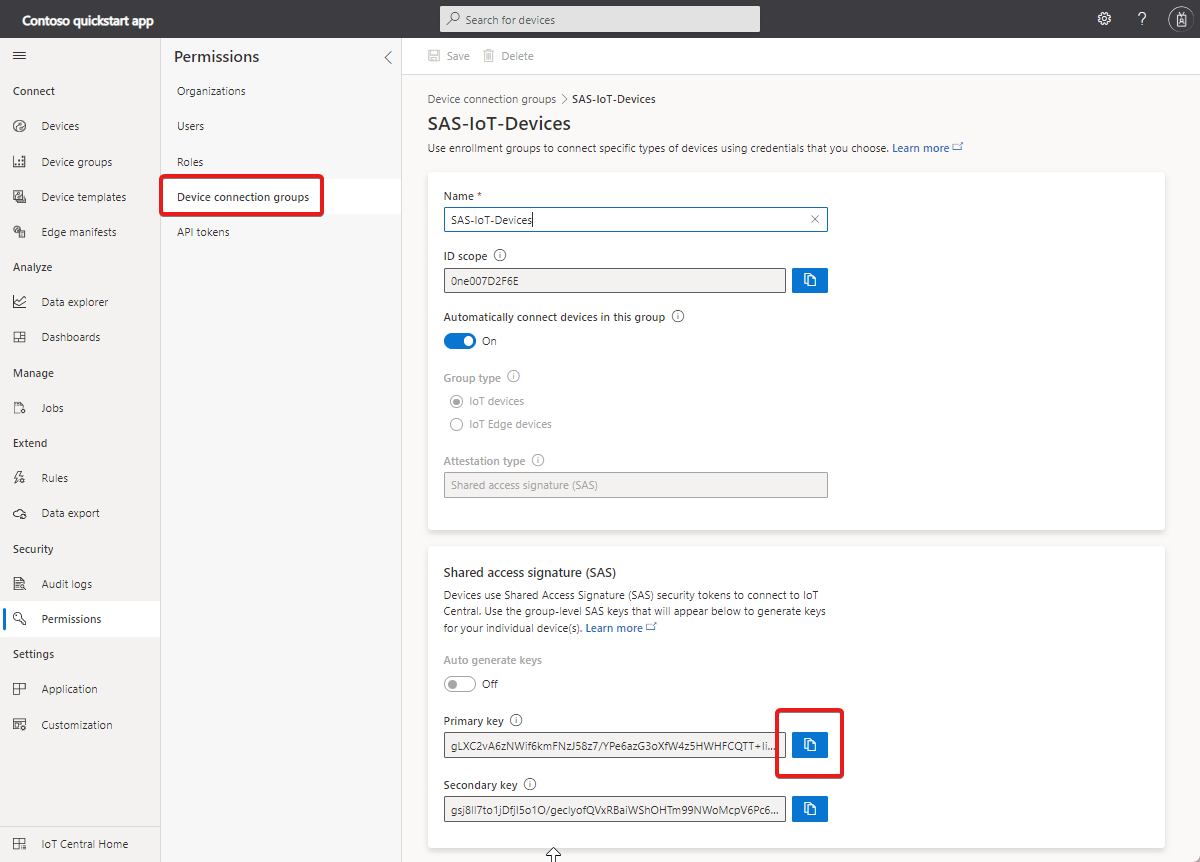Show Group type info icon
Screen dimensions: 1200x862
[514, 377]
